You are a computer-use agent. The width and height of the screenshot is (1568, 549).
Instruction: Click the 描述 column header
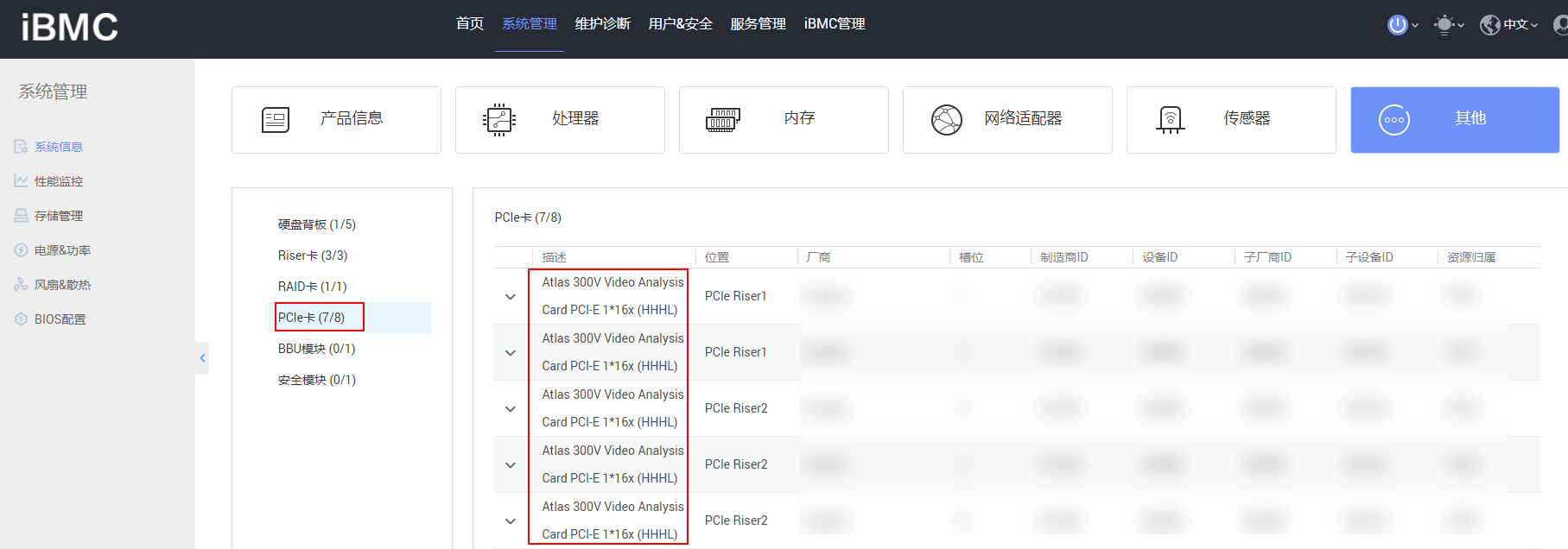point(554,257)
